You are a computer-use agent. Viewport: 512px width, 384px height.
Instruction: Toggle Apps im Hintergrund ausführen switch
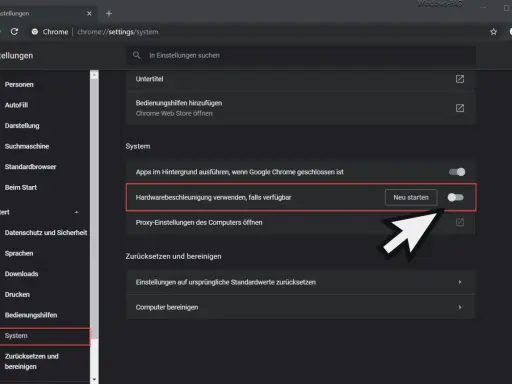(457, 172)
